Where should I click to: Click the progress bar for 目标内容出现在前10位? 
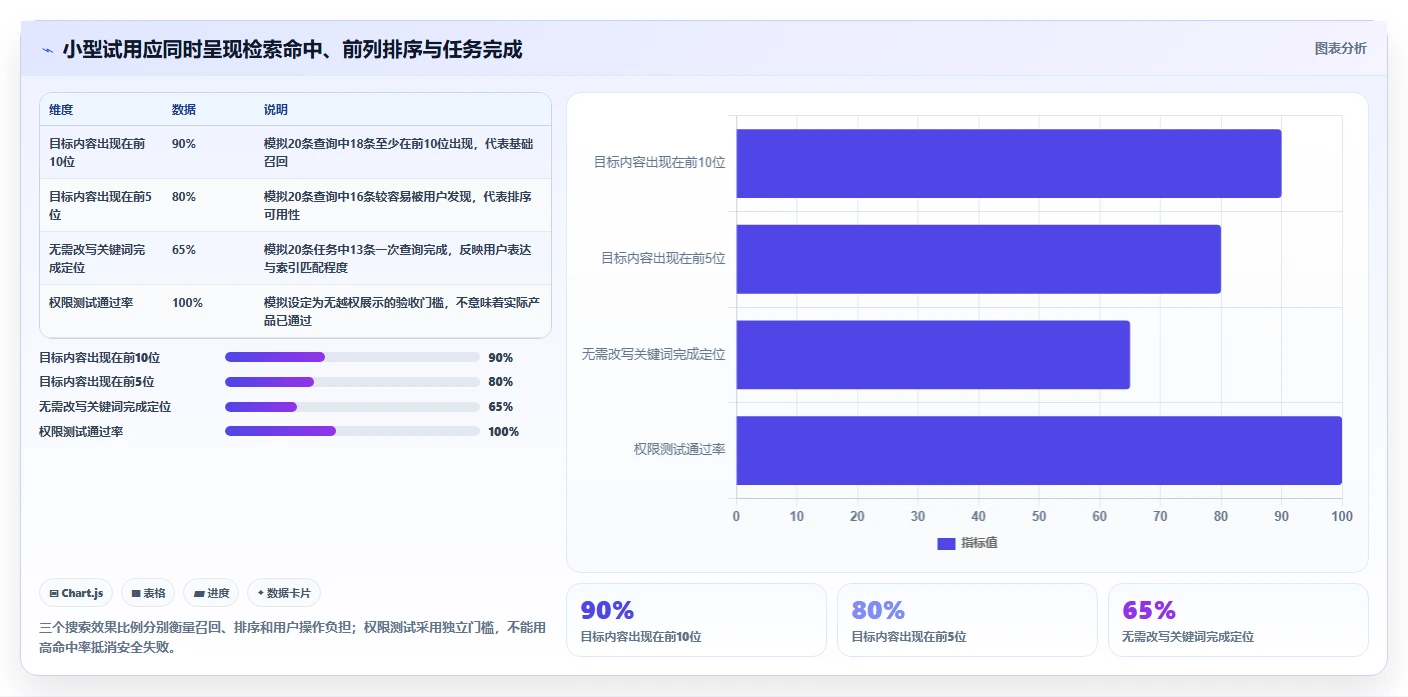point(352,357)
